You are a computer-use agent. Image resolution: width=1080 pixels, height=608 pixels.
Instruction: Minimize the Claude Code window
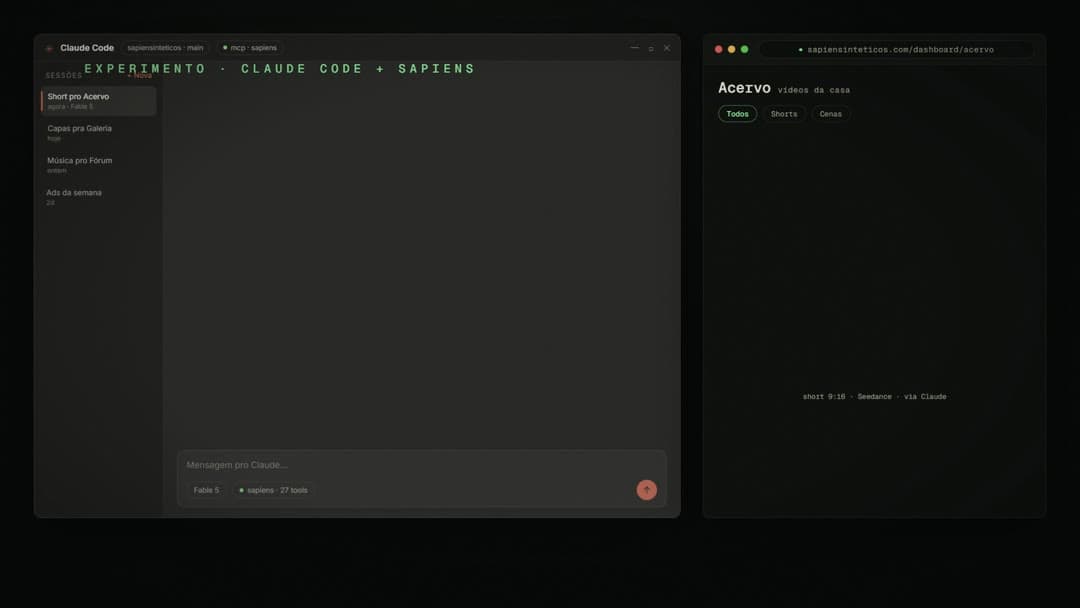pyautogui.click(x=634, y=48)
